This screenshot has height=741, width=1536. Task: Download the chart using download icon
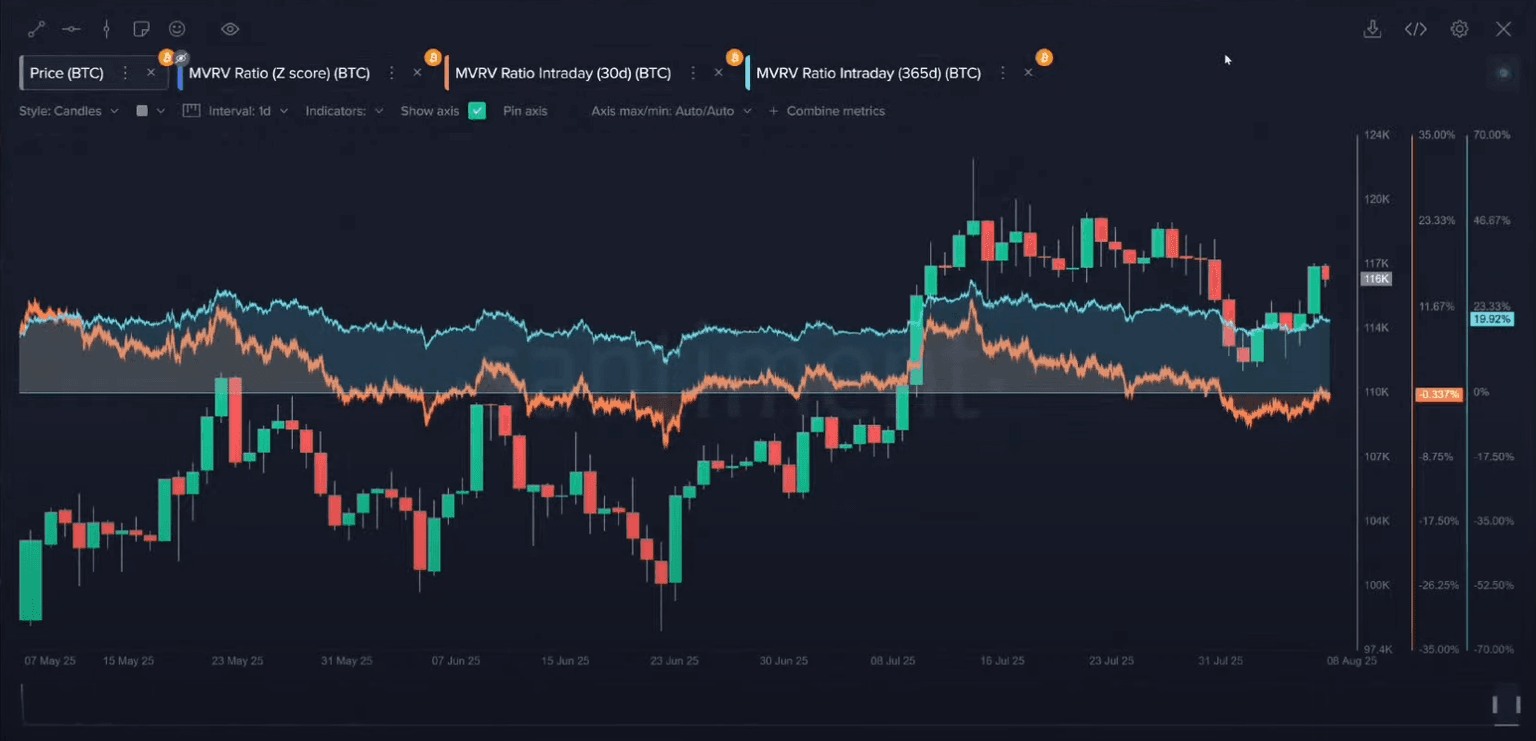coord(1372,29)
